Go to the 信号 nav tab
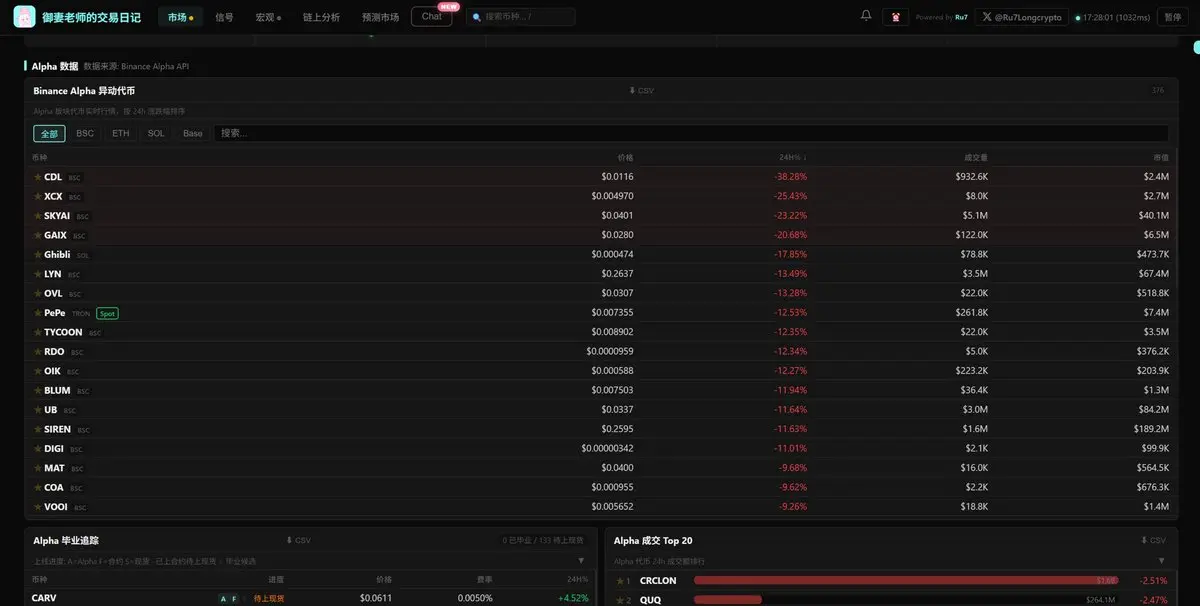This screenshot has height=606, width=1200. pos(224,17)
